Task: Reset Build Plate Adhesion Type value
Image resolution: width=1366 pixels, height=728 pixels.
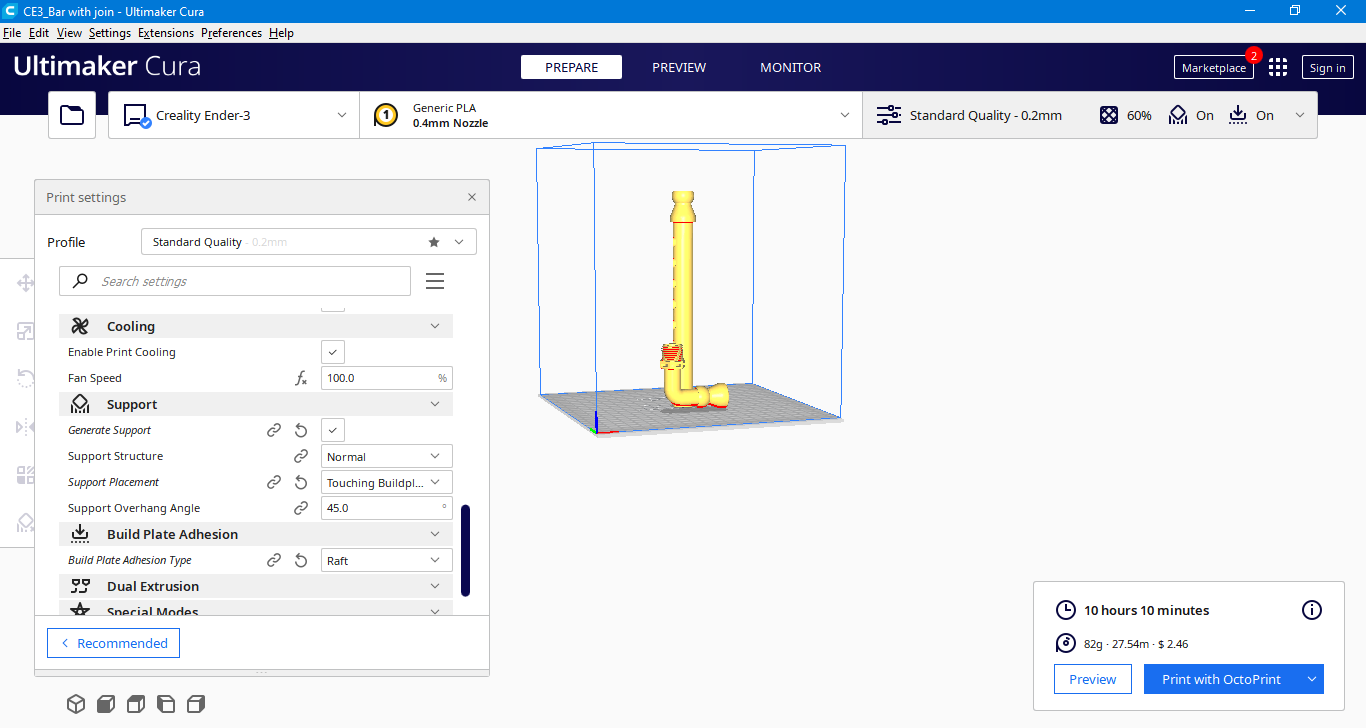Action: (x=301, y=560)
